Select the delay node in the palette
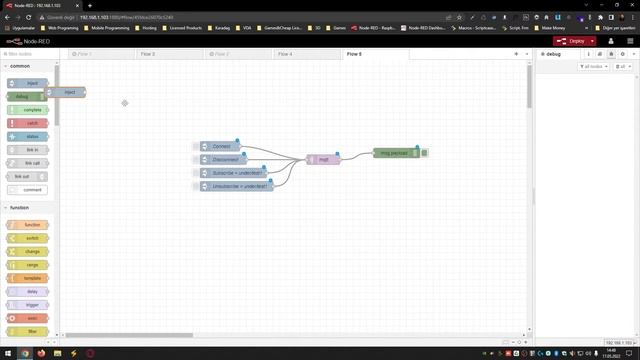The height and width of the screenshot is (360, 640). tap(27, 291)
